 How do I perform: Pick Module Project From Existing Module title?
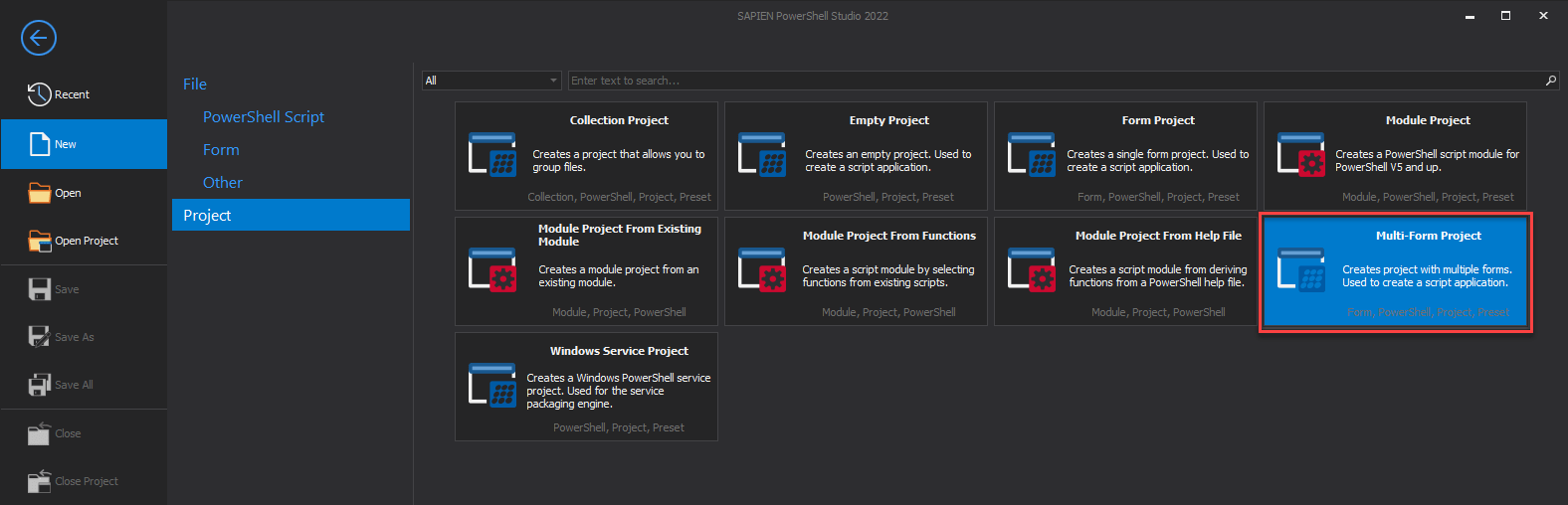tap(620, 235)
